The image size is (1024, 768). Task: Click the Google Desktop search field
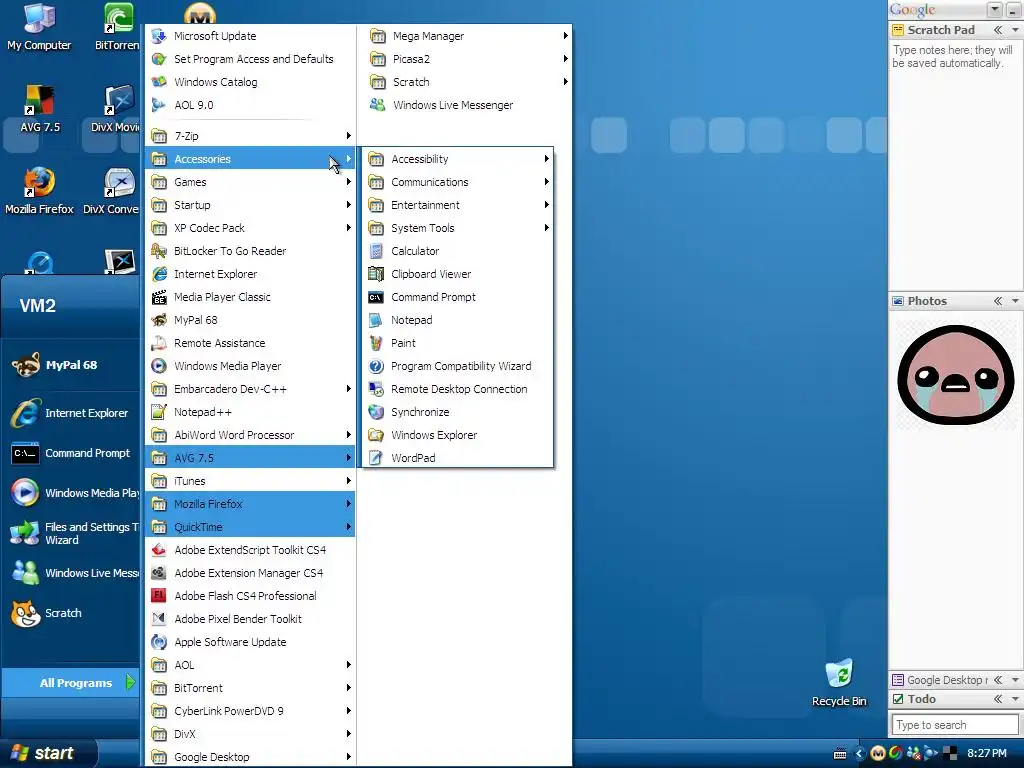tap(955, 725)
